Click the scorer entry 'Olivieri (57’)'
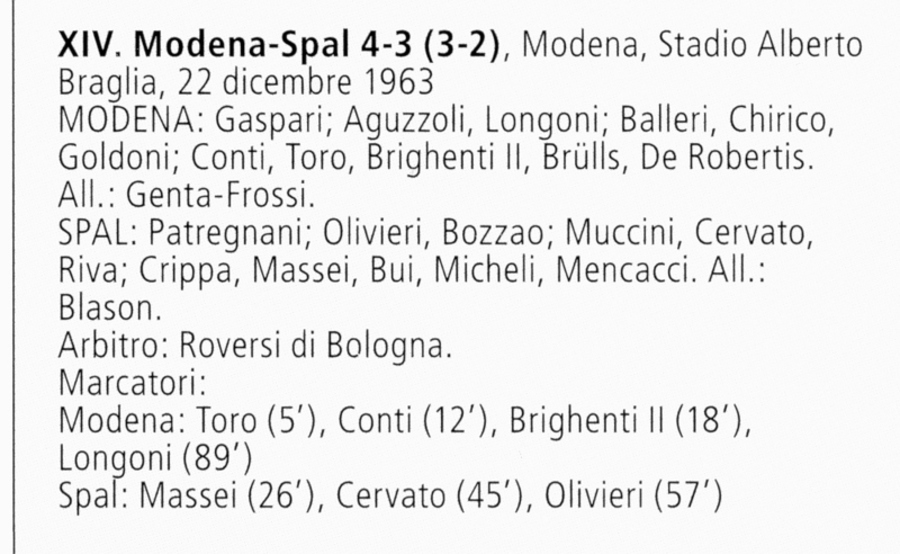900x554 pixels. point(633,497)
